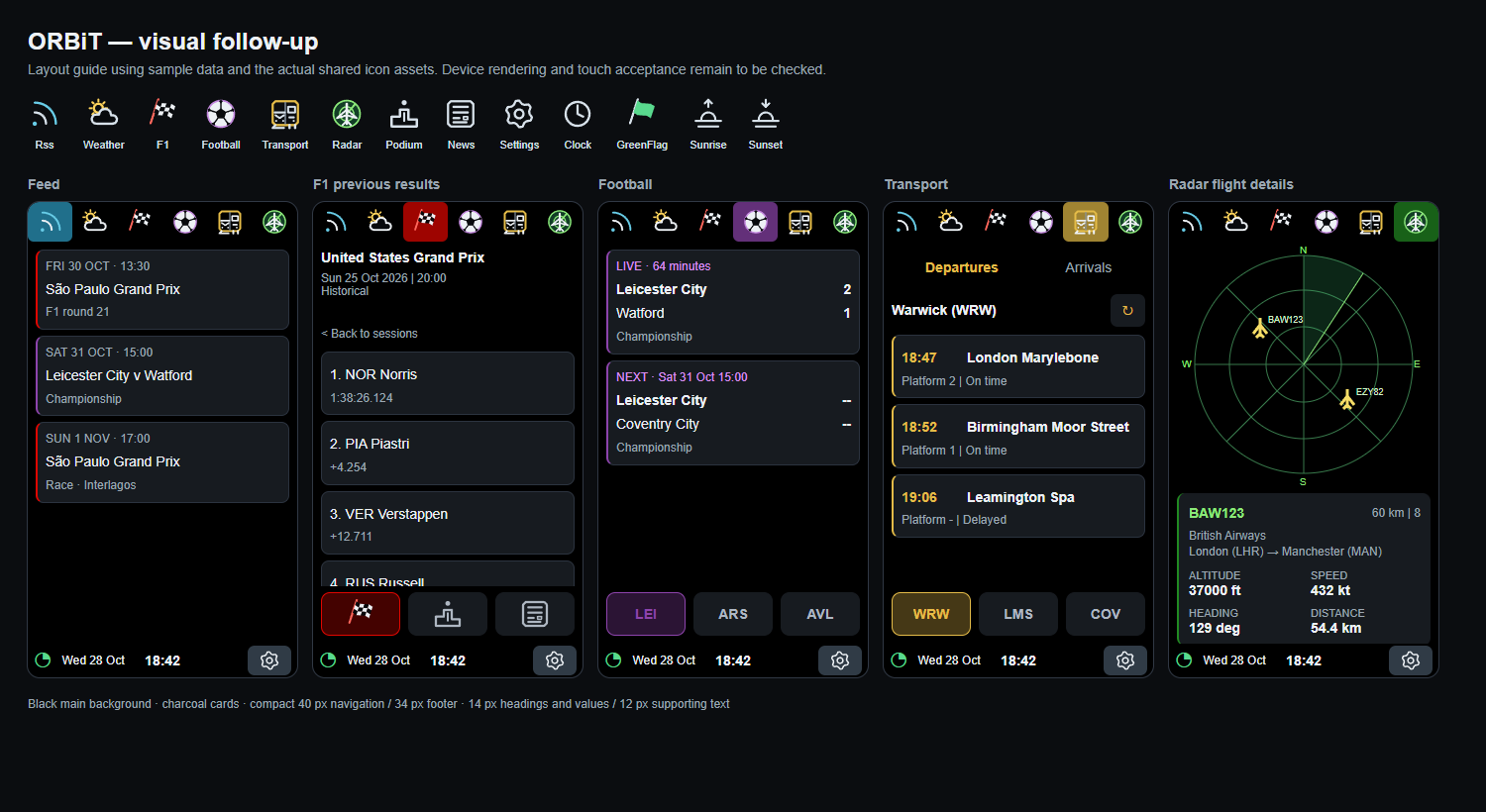The width and height of the screenshot is (1486, 812).
Task: Open settings gear in the Feed panel footer
Action: [x=269, y=660]
